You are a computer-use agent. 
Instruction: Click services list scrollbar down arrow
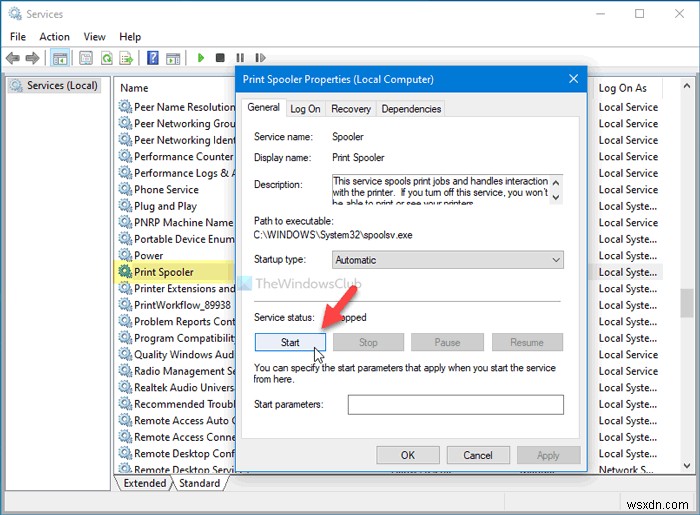687,466
